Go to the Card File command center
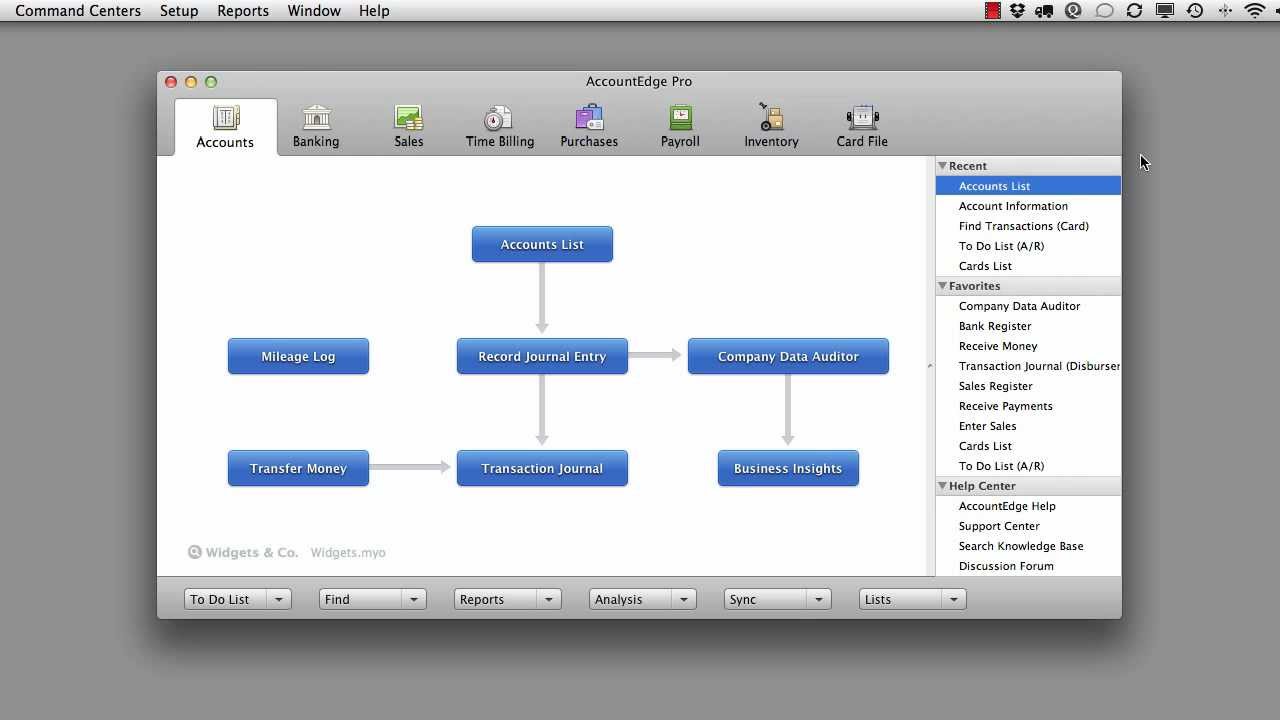 pyautogui.click(x=862, y=127)
